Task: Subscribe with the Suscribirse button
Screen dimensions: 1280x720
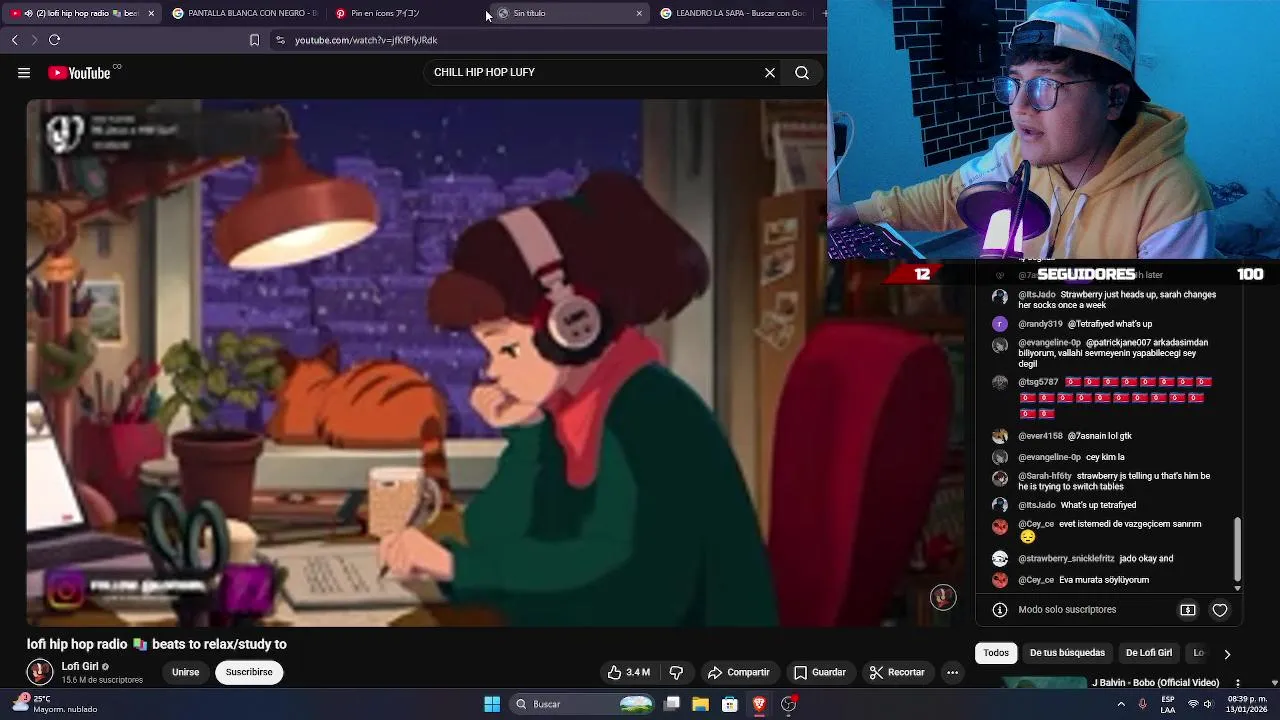Action: 249,672
